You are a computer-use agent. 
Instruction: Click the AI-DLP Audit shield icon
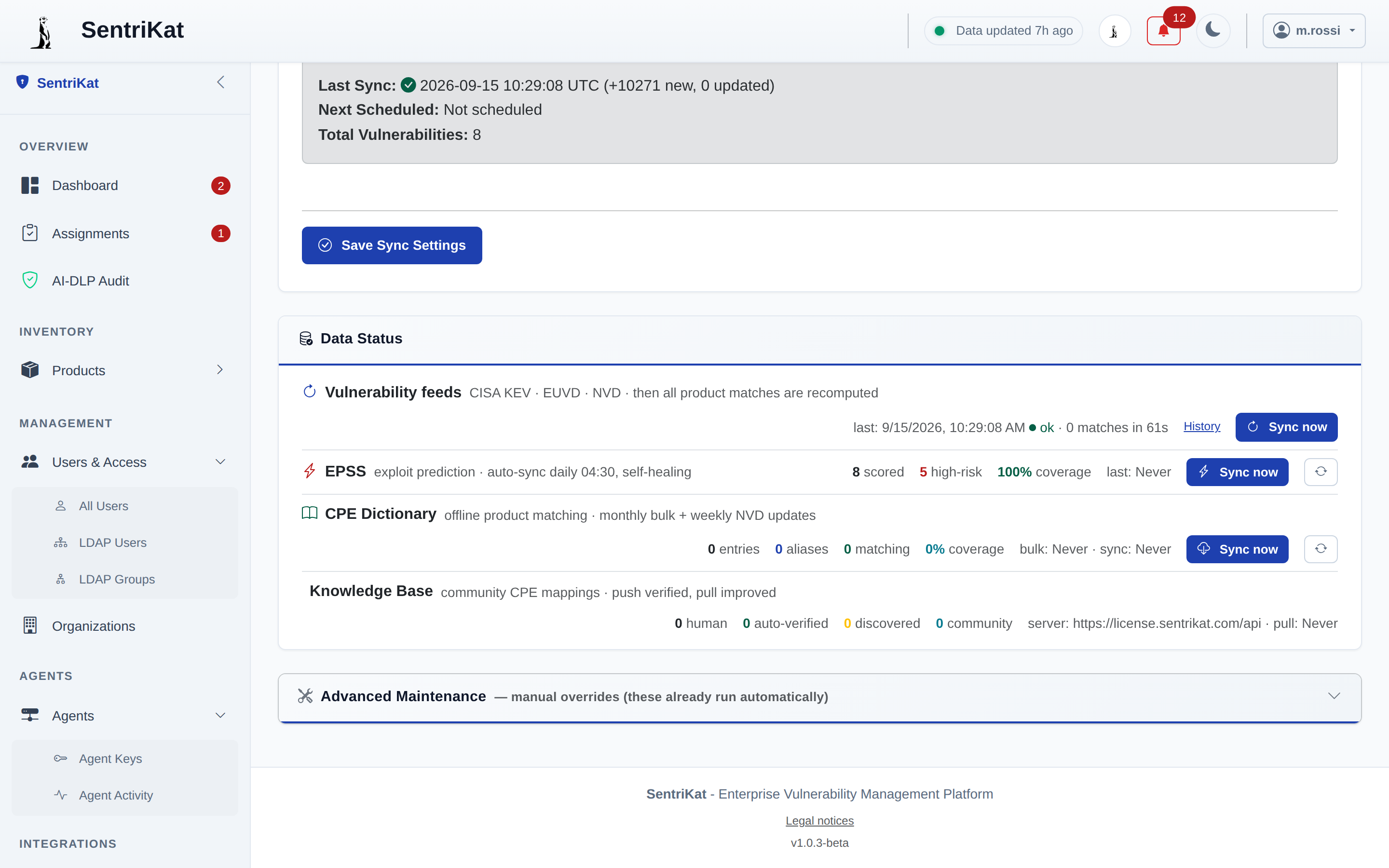(x=30, y=280)
